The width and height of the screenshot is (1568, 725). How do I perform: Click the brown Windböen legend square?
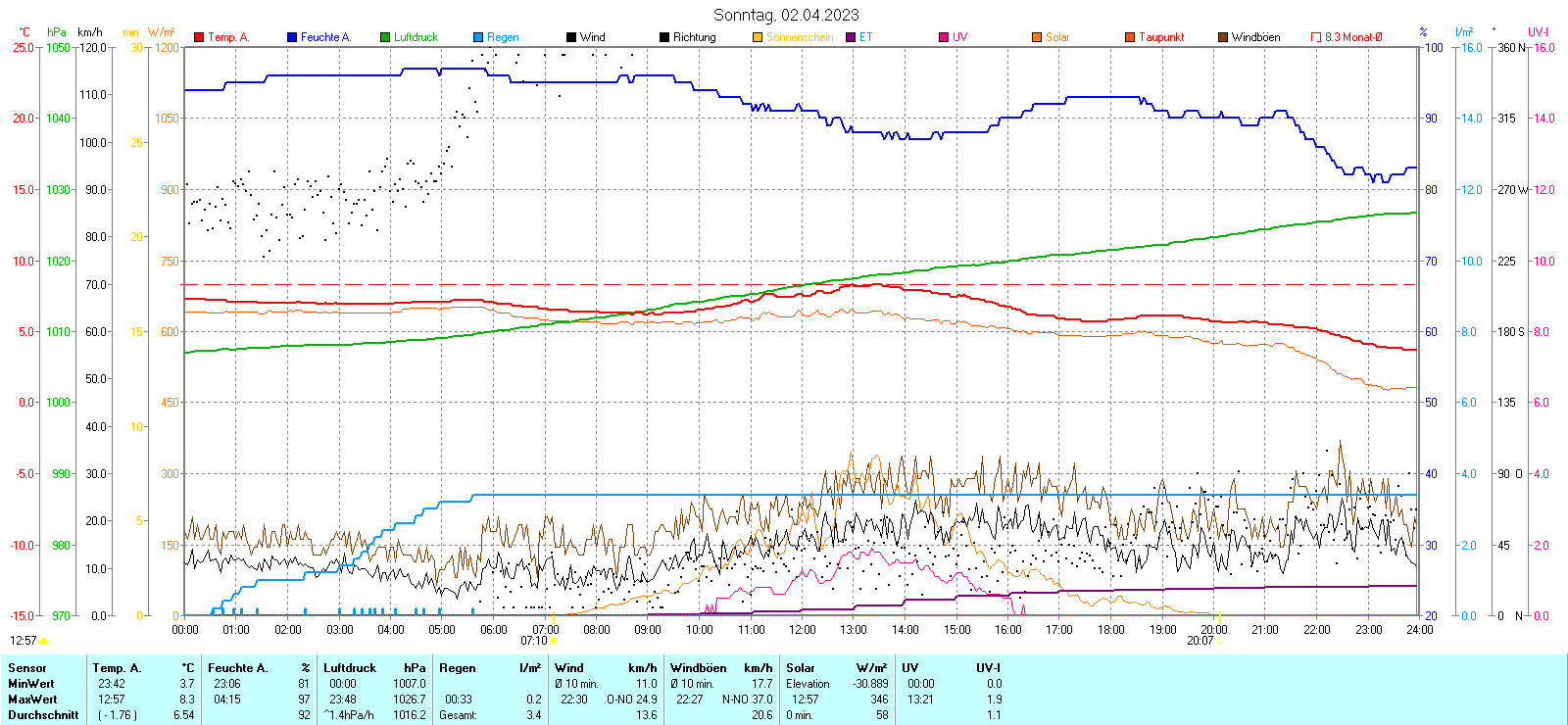point(1223,37)
